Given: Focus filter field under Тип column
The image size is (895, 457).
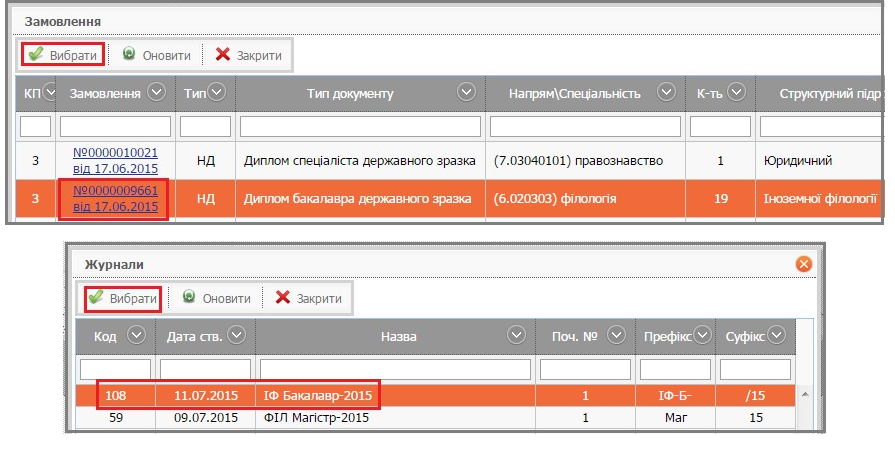Looking at the screenshot, I should (x=205, y=127).
